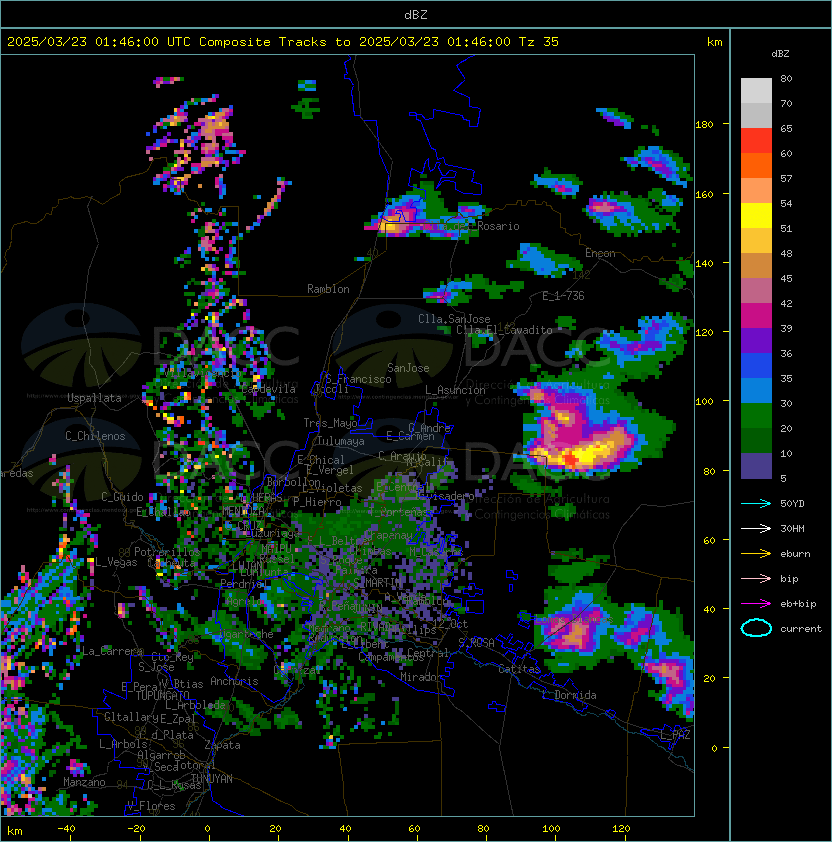Image resolution: width=832 pixels, height=842 pixels.
Task: Click the 'Clla.SanJose' map label
Action: [454, 319]
